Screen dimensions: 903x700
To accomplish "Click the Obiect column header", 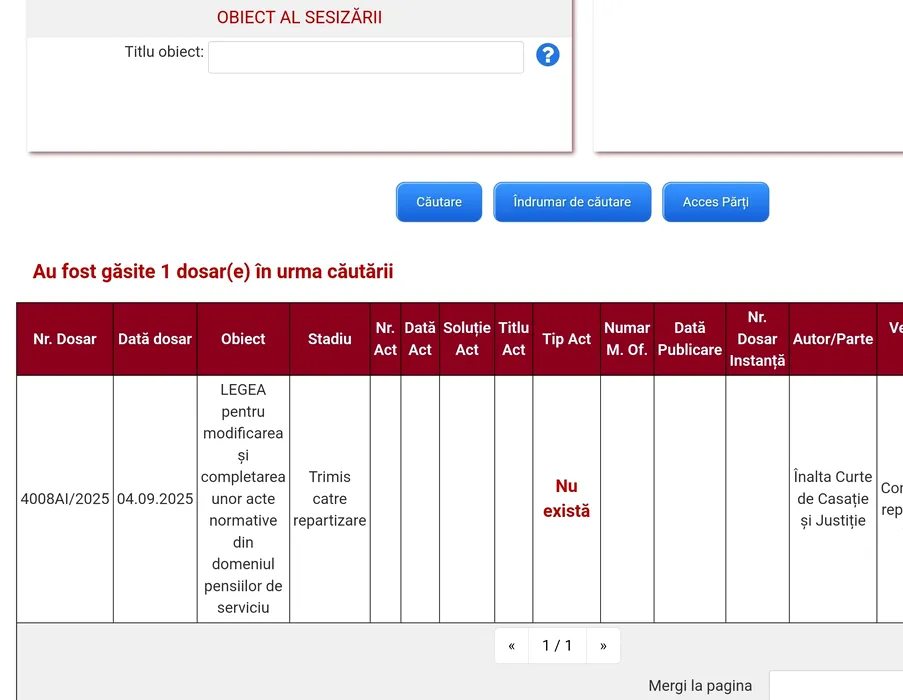I will point(243,339).
